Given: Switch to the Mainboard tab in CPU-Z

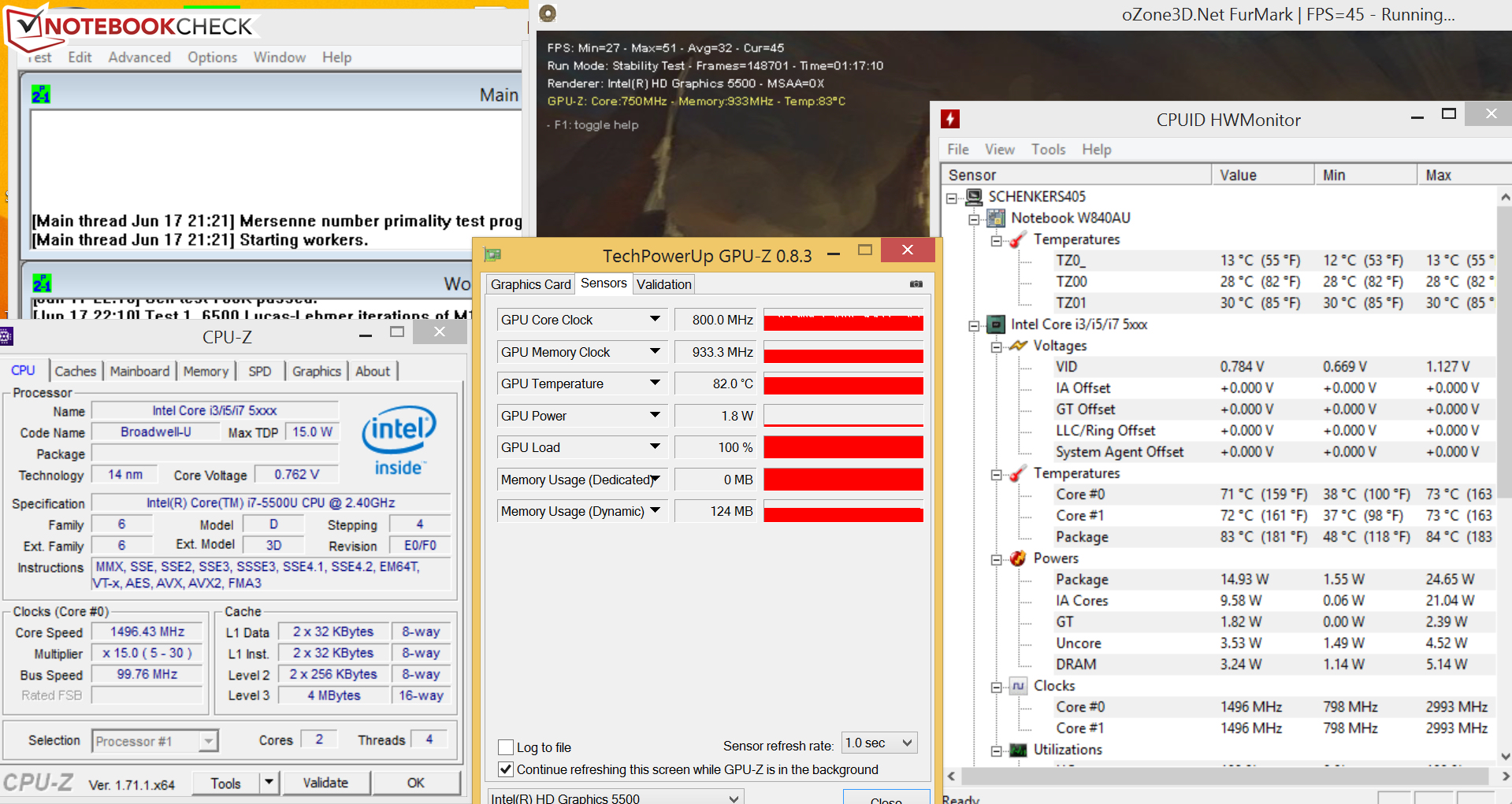Looking at the screenshot, I should click(x=139, y=371).
